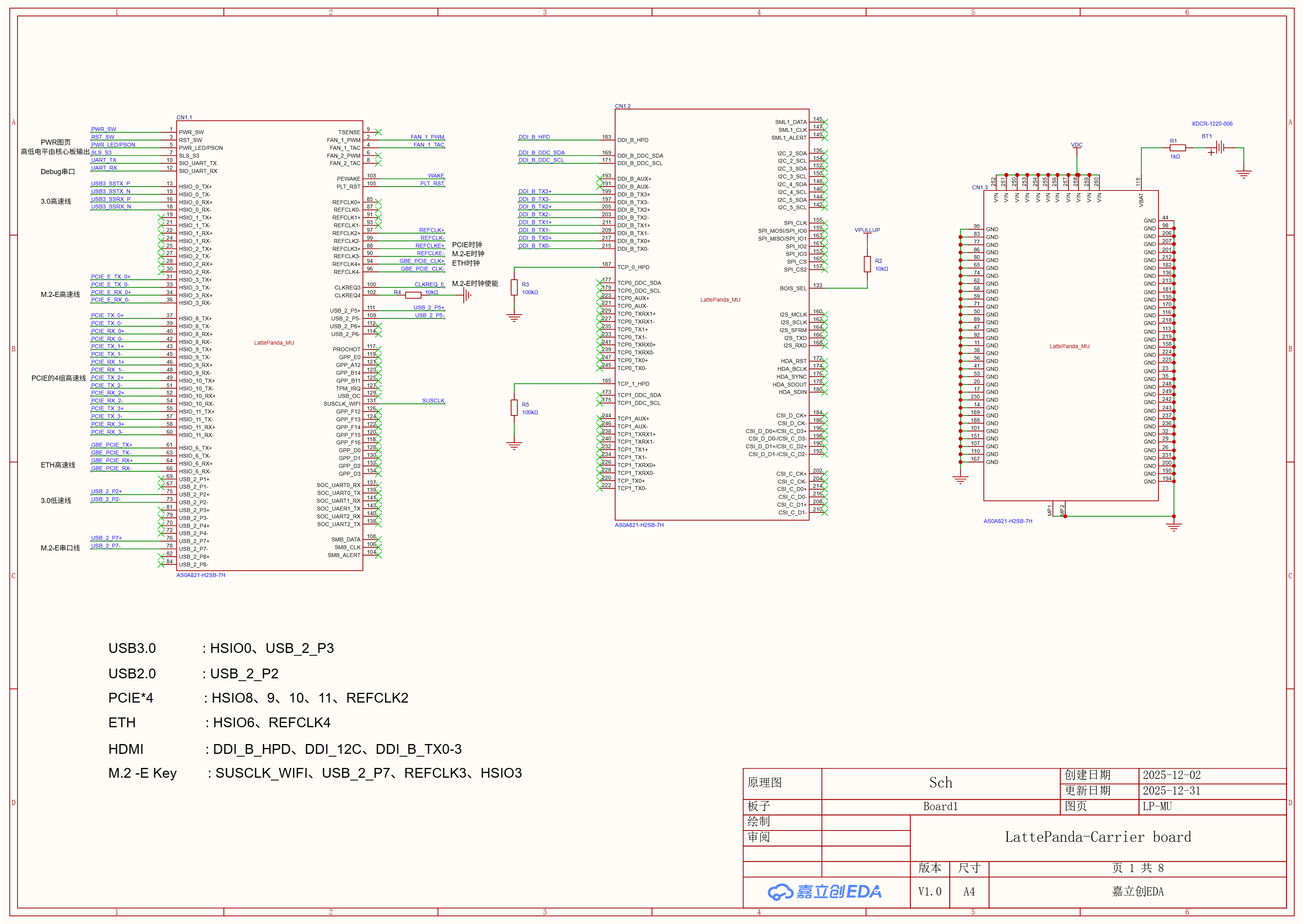The height and width of the screenshot is (924, 1304).
Task: Click the ETH高速线 annotation
Action: (58, 465)
